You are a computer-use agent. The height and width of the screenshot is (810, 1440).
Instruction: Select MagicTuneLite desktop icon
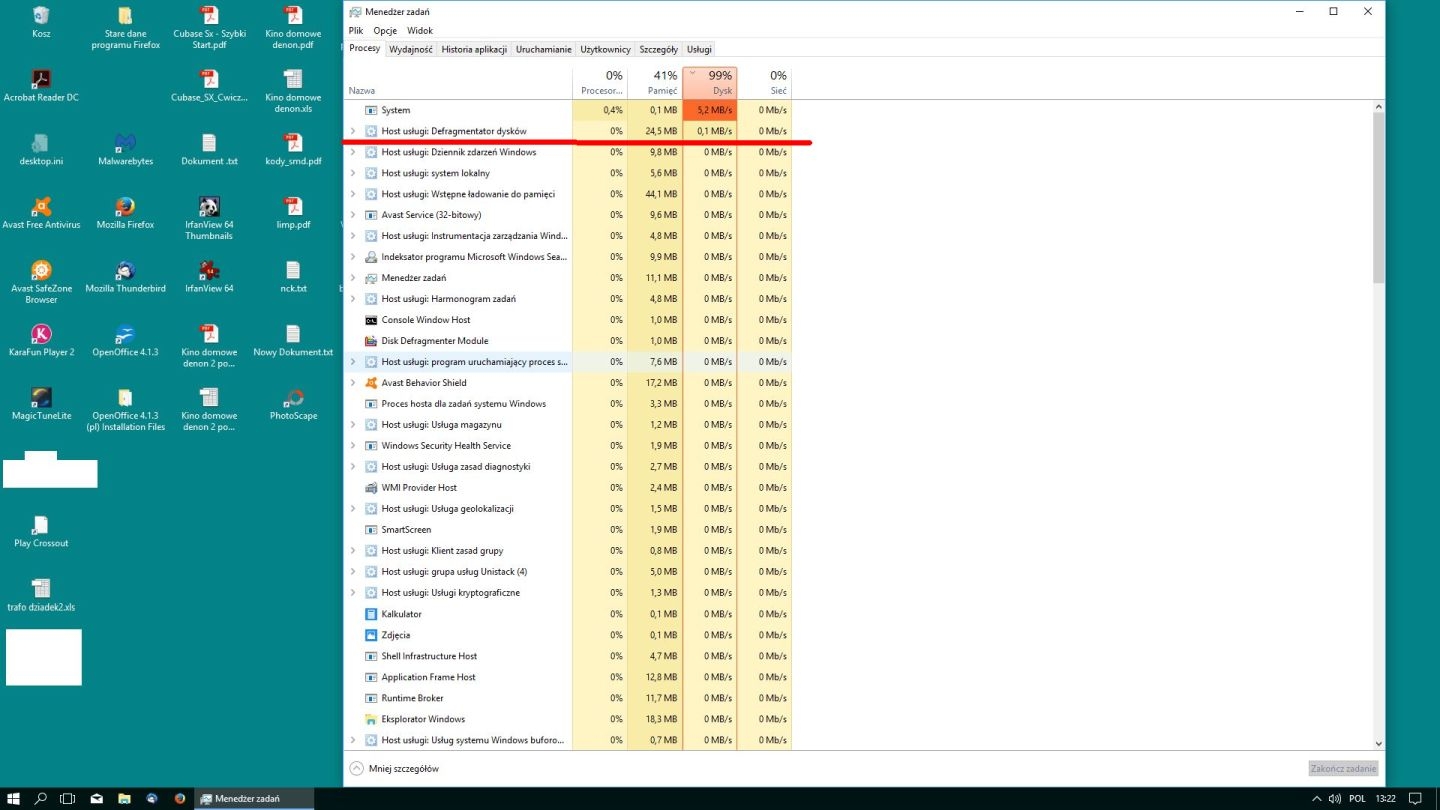[x=41, y=404]
